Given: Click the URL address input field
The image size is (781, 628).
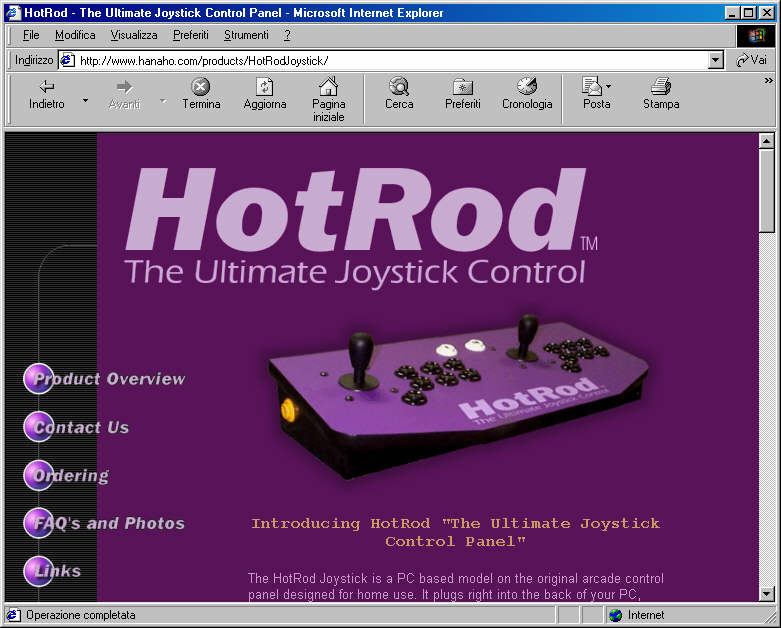Looking at the screenshot, I should (391, 61).
